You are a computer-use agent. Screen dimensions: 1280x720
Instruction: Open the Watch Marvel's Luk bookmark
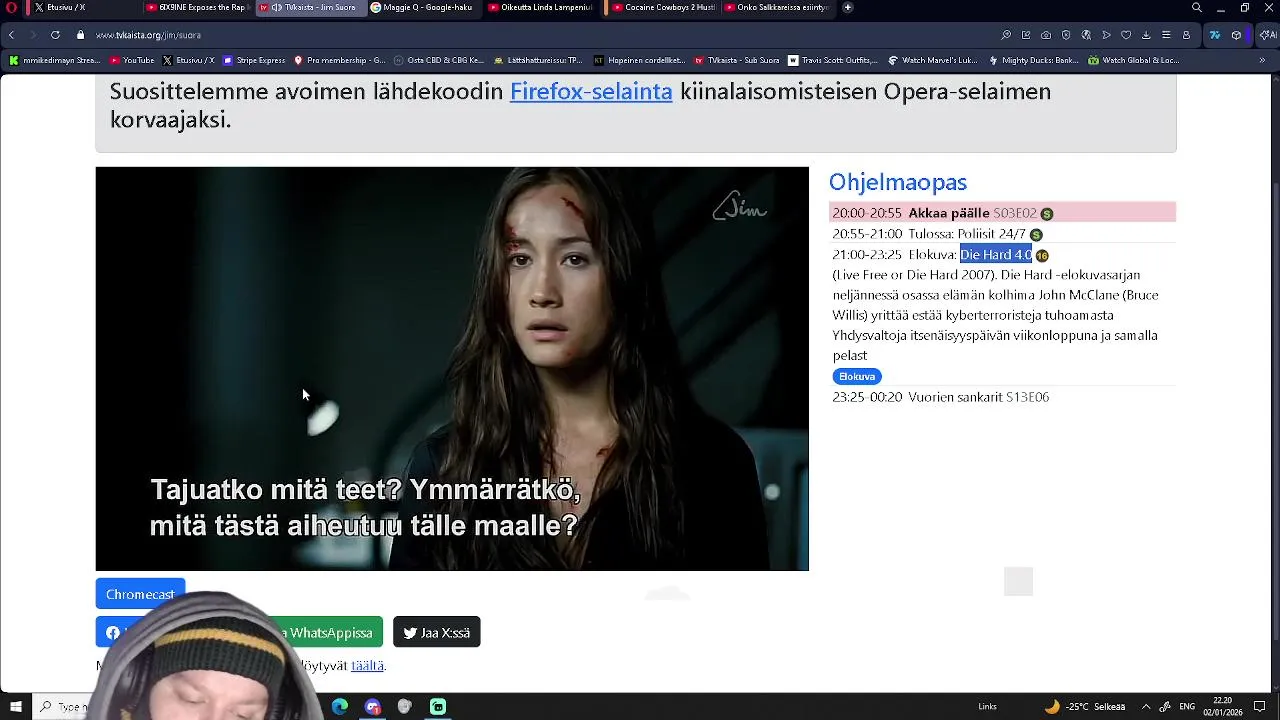point(933,60)
